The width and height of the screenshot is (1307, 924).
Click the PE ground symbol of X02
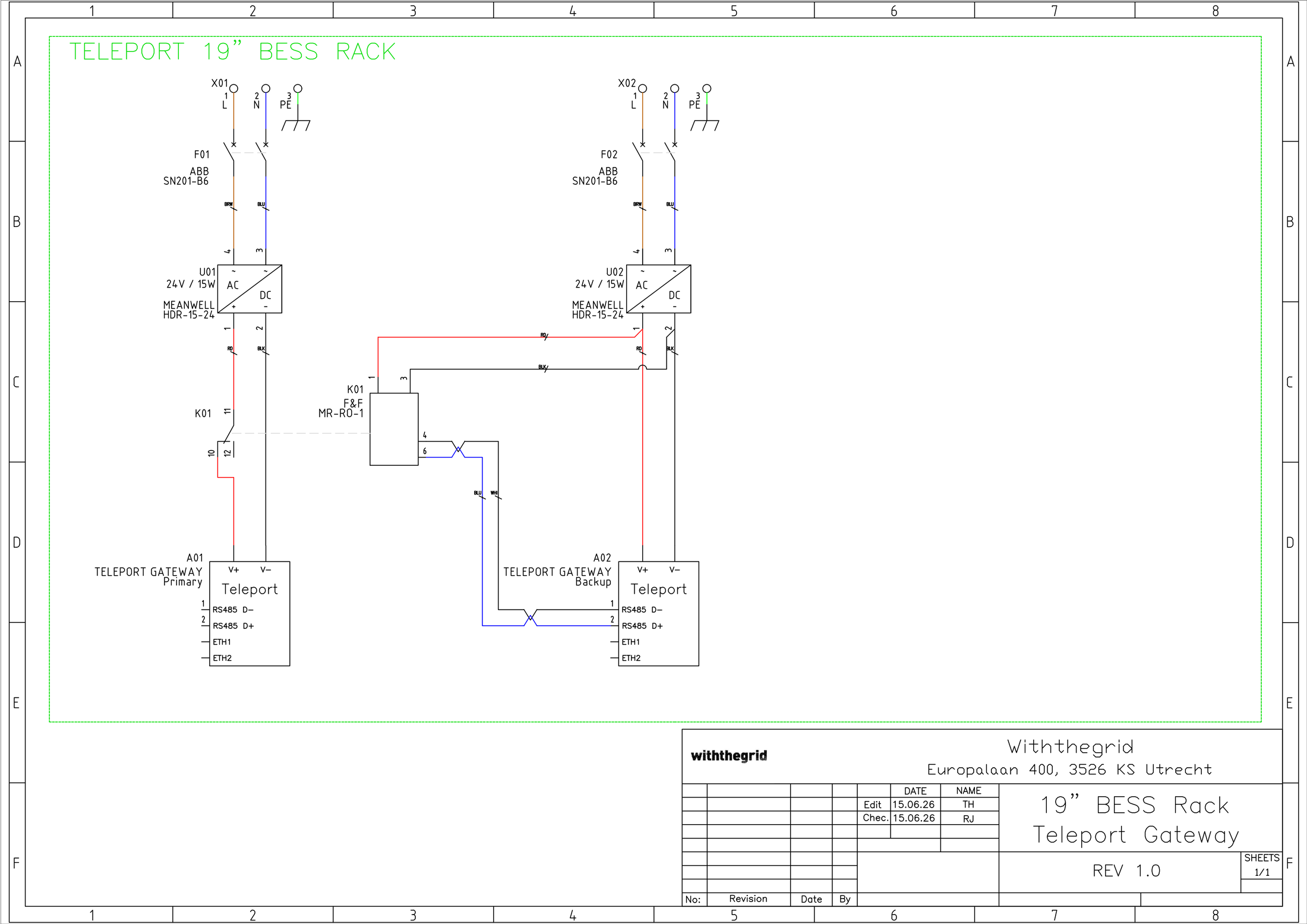tap(705, 125)
